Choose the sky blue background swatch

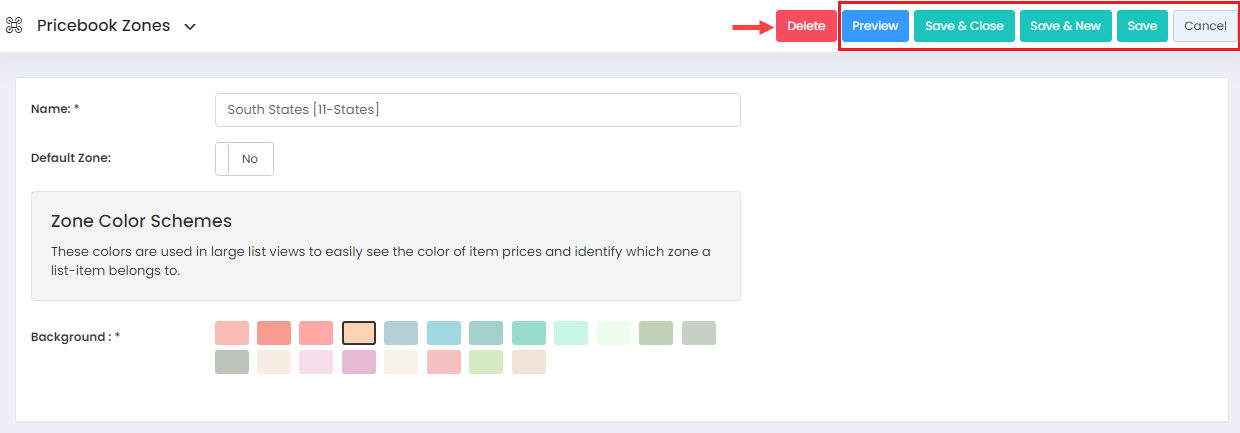pyautogui.click(x=444, y=333)
